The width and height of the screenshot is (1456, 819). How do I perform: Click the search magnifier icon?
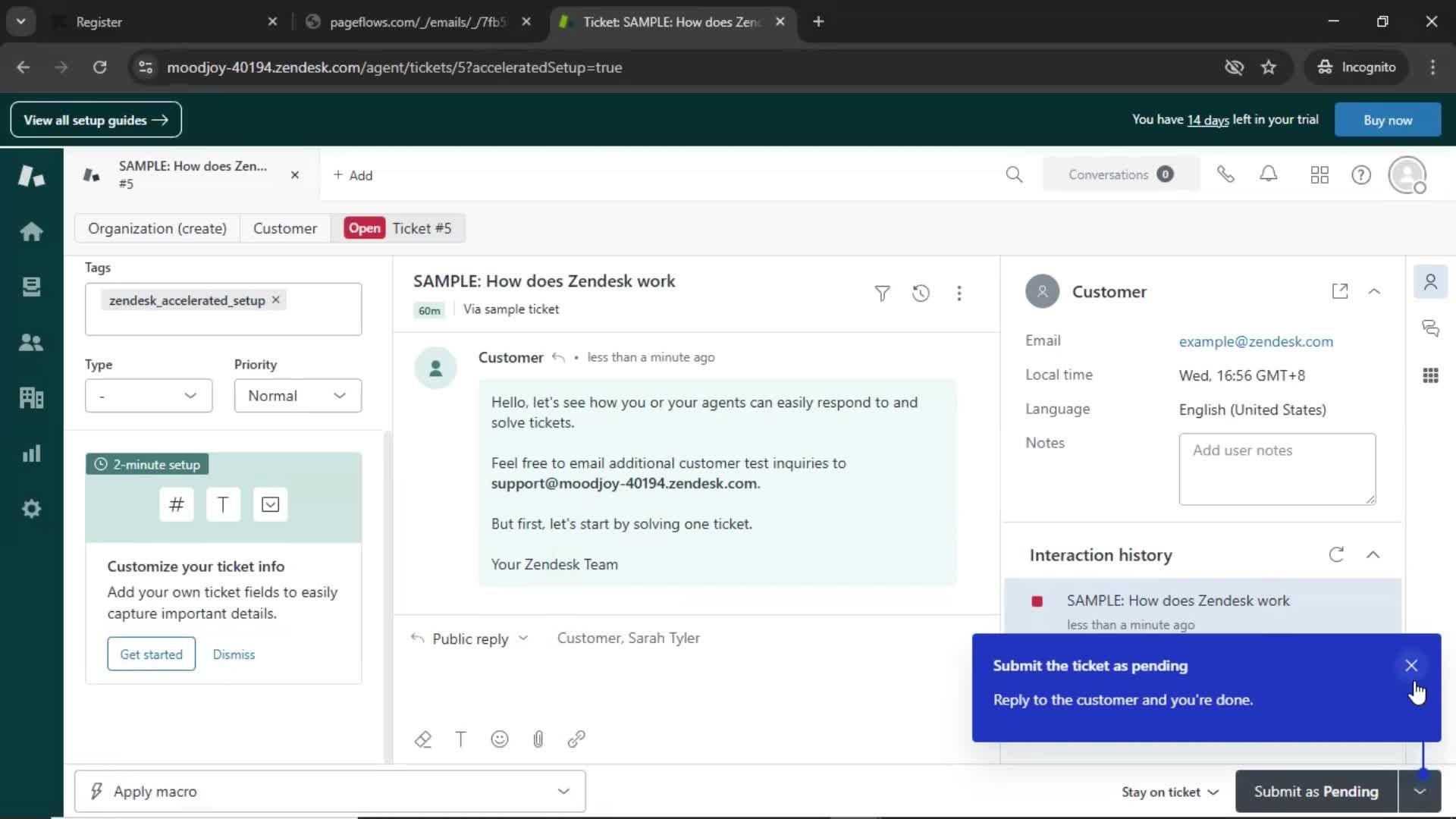coord(1014,175)
